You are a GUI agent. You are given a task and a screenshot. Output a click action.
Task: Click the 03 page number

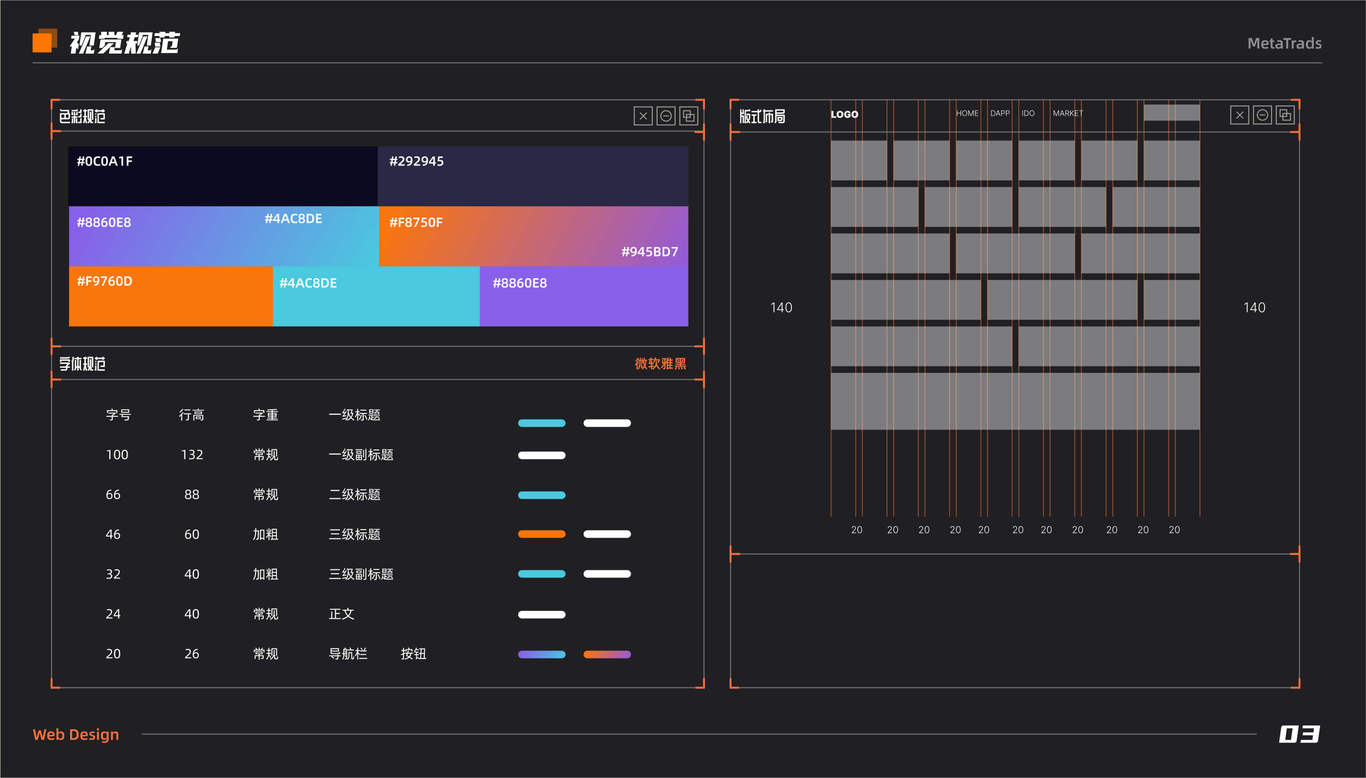(1300, 734)
